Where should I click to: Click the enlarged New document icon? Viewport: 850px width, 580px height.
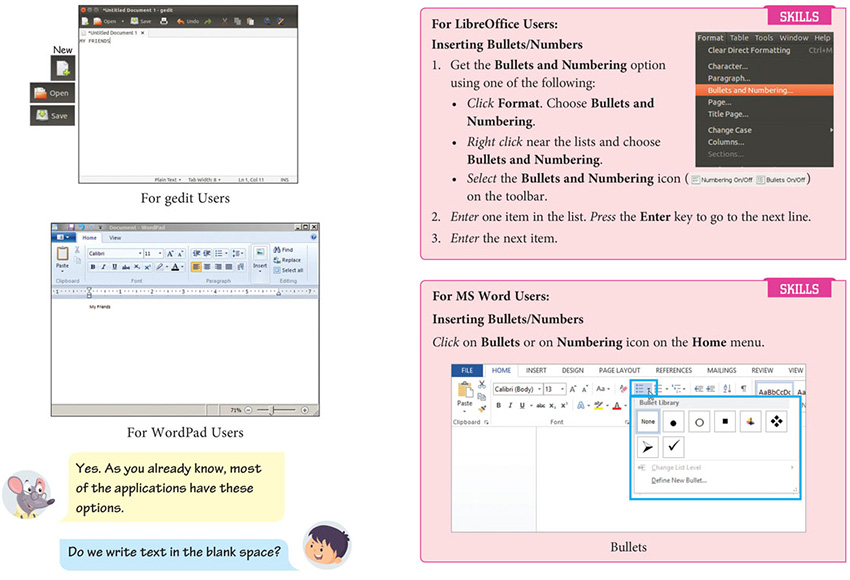(x=63, y=68)
